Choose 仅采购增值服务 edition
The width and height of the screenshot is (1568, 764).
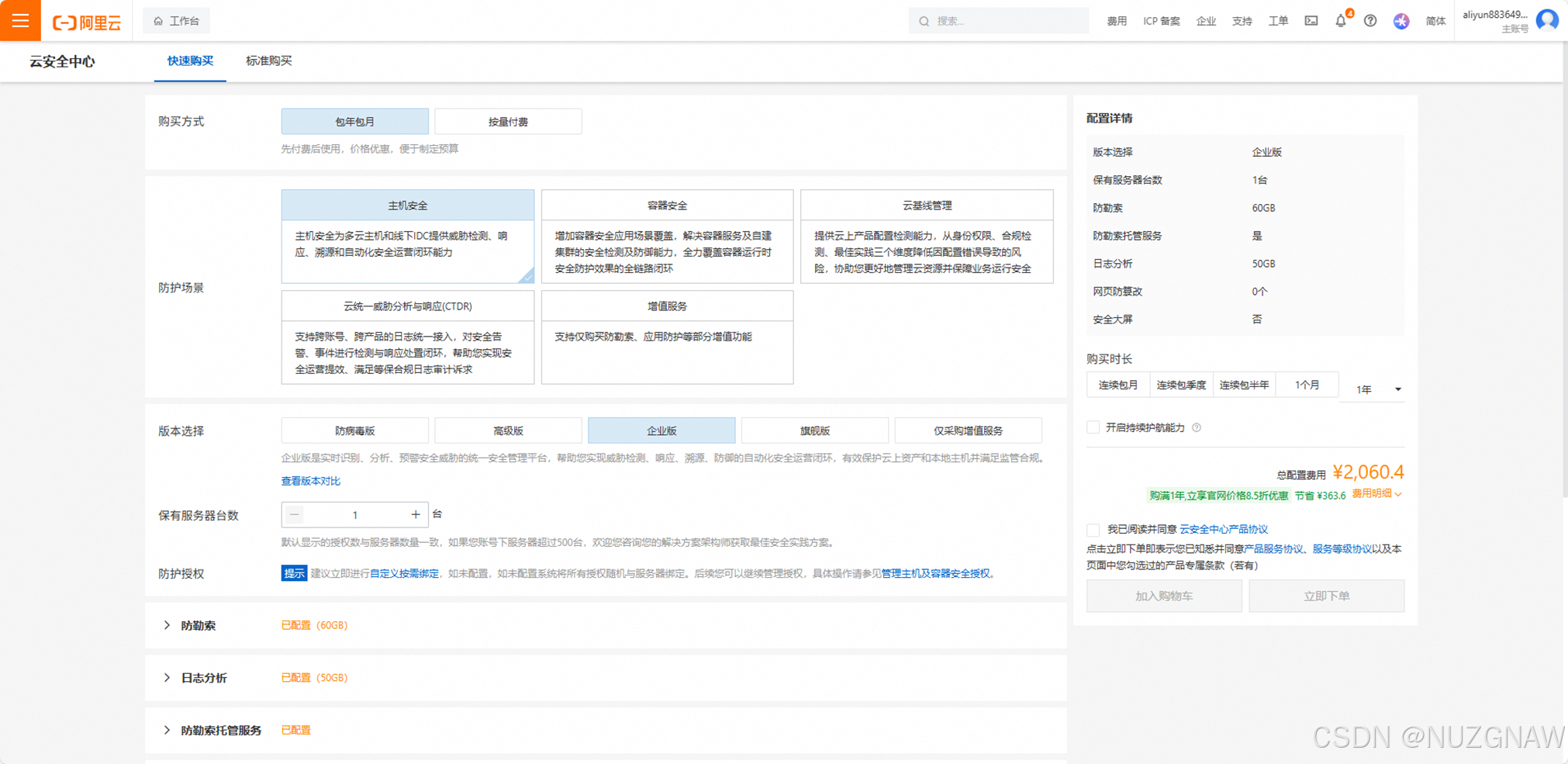pos(968,430)
